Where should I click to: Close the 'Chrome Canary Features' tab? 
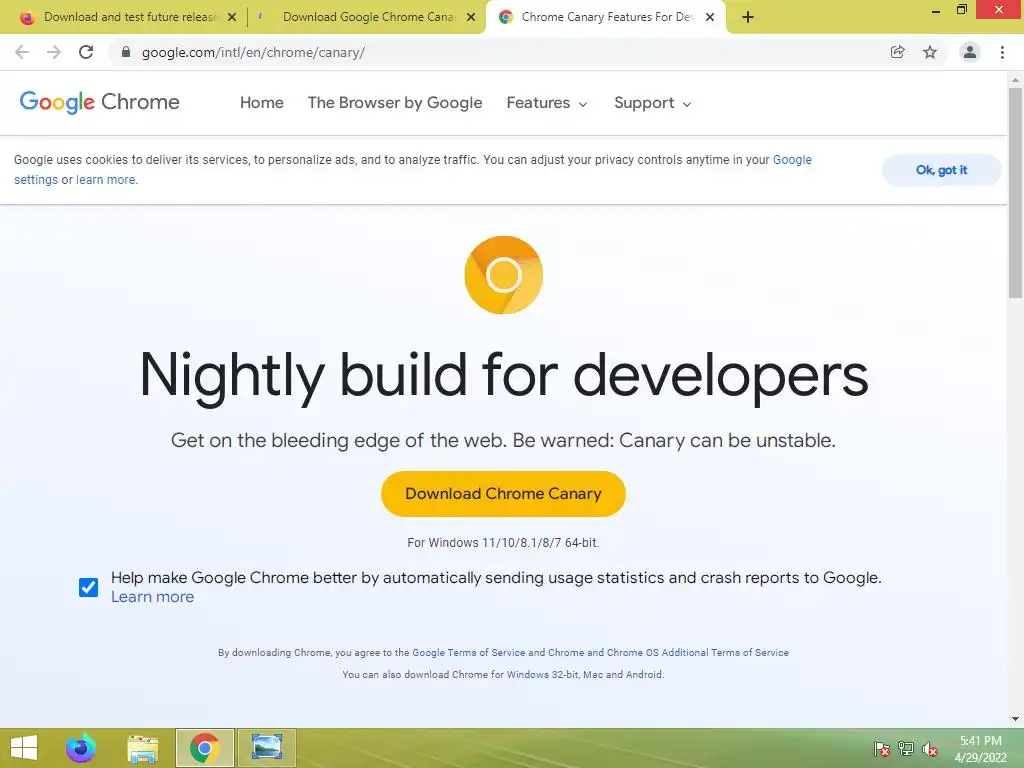(710, 17)
